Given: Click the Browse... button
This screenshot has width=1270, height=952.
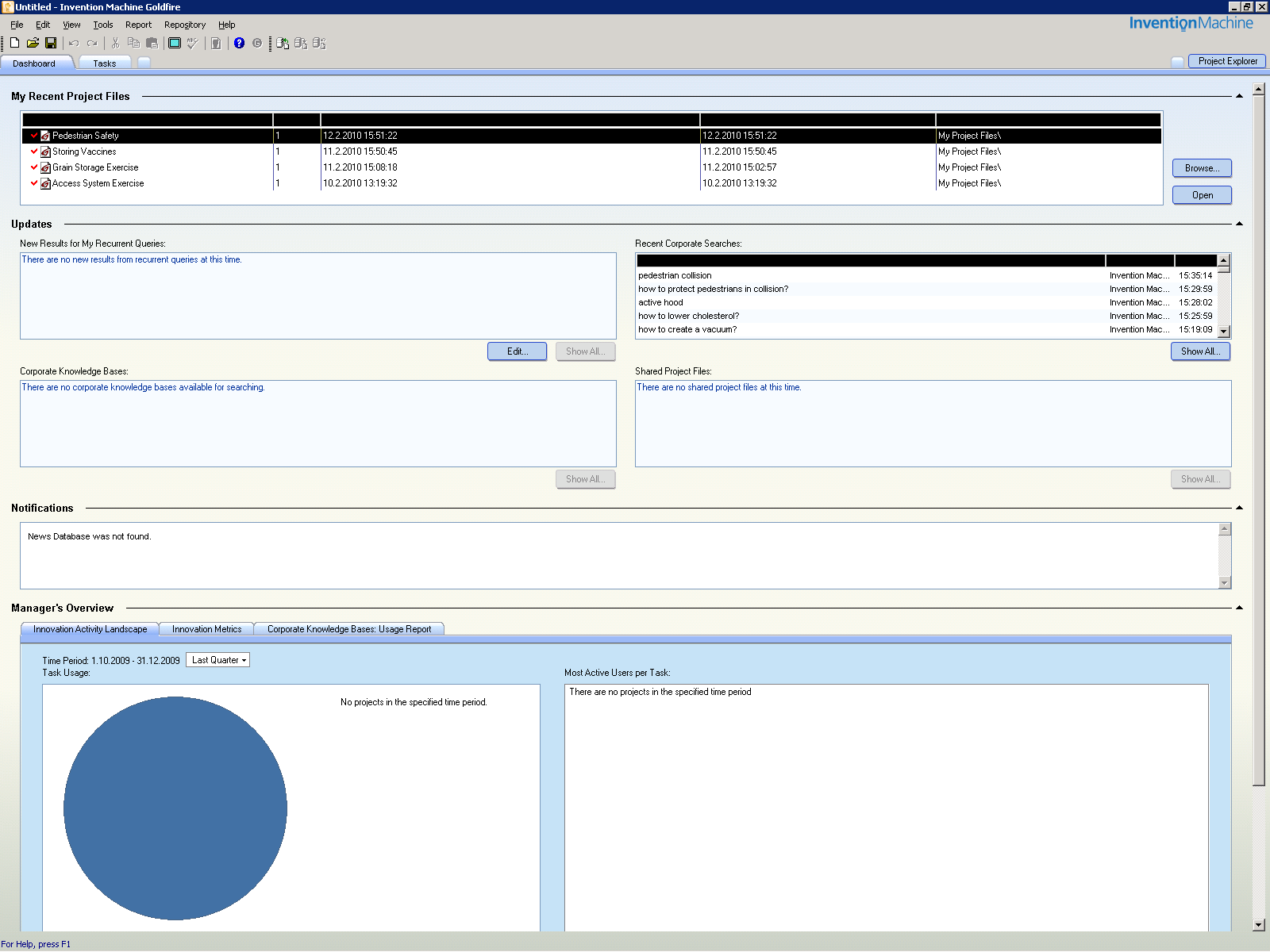Looking at the screenshot, I should 1202,168.
